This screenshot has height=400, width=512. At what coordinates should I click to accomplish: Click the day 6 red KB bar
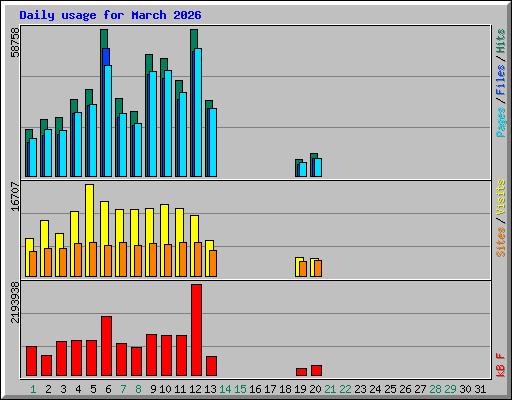click(106, 346)
